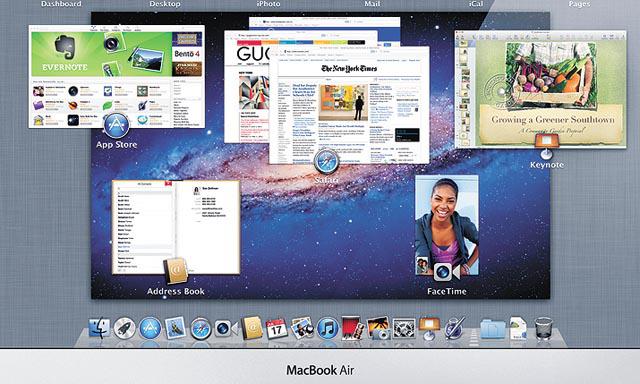
Task: Open the blue folder stack in Dock
Action: tap(493, 329)
